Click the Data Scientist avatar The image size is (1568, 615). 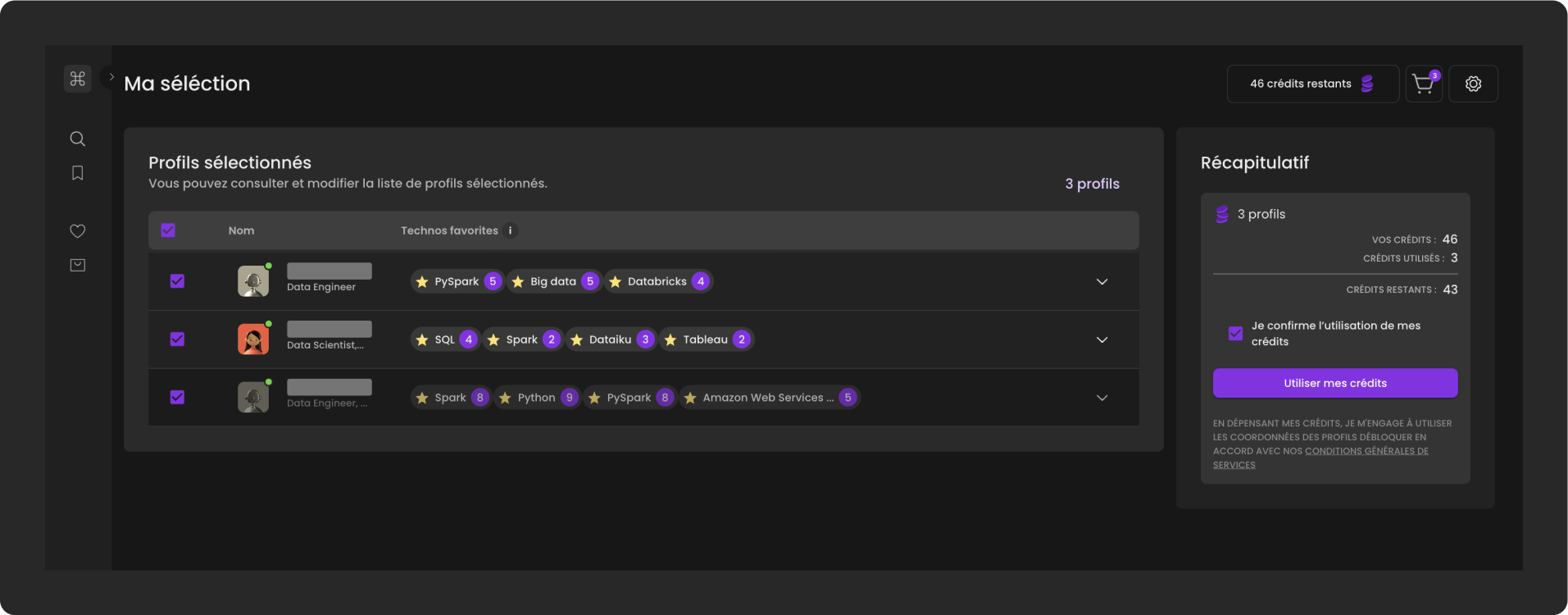(253, 339)
